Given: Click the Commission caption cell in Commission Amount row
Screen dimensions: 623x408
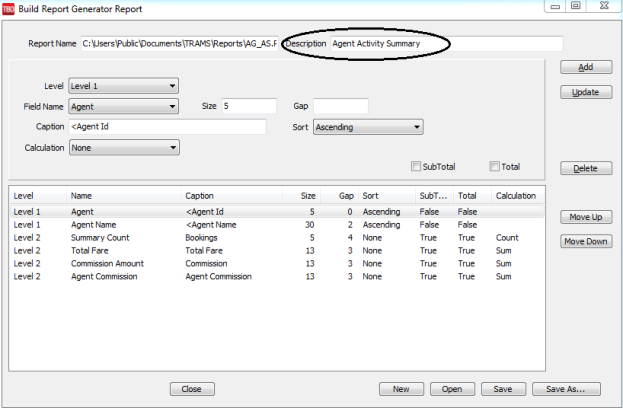Looking at the screenshot, I should 206,263.
